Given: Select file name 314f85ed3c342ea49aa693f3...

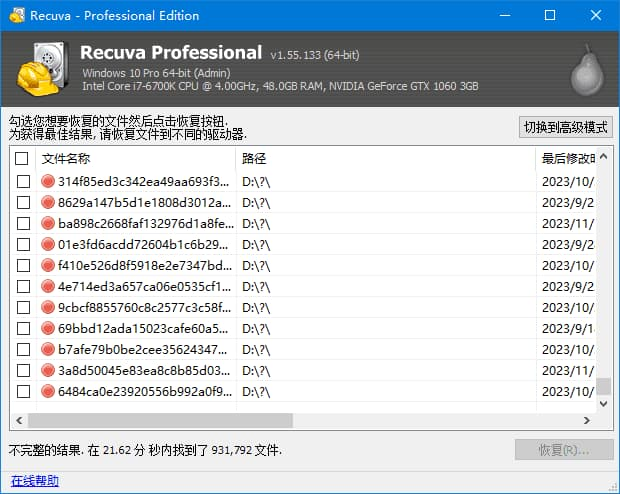Looking at the screenshot, I should pos(144,182).
